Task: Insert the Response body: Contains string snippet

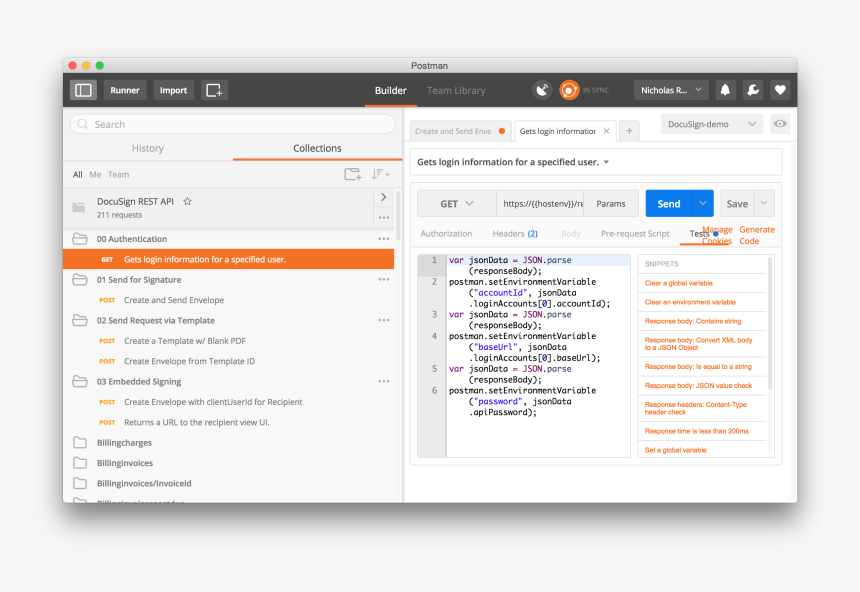Action: pyautogui.click(x=693, y=321)
